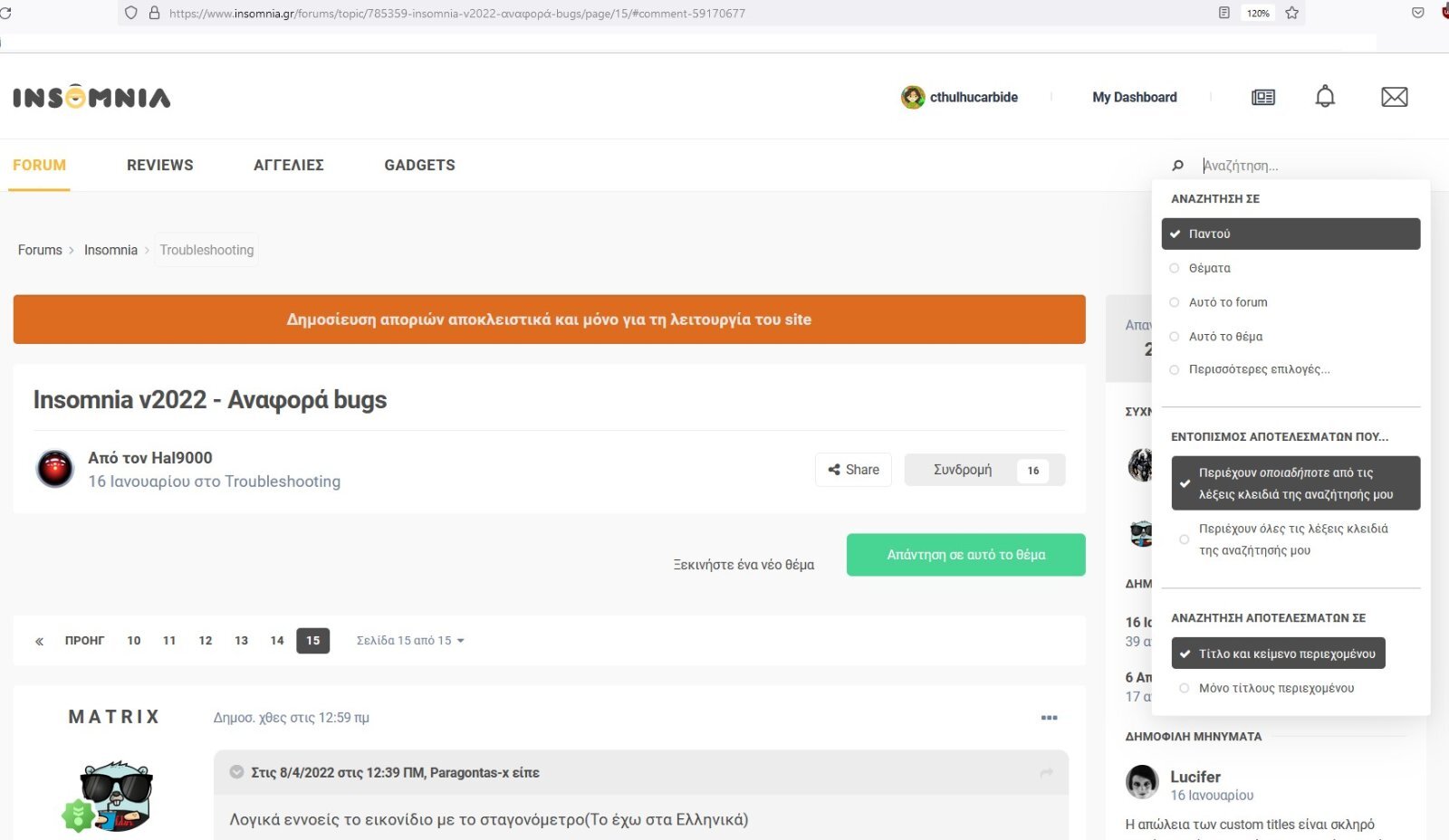1449x840 pixels.
Task: Open the Insomnia logo home link
Action: click(x=91, y=97)
